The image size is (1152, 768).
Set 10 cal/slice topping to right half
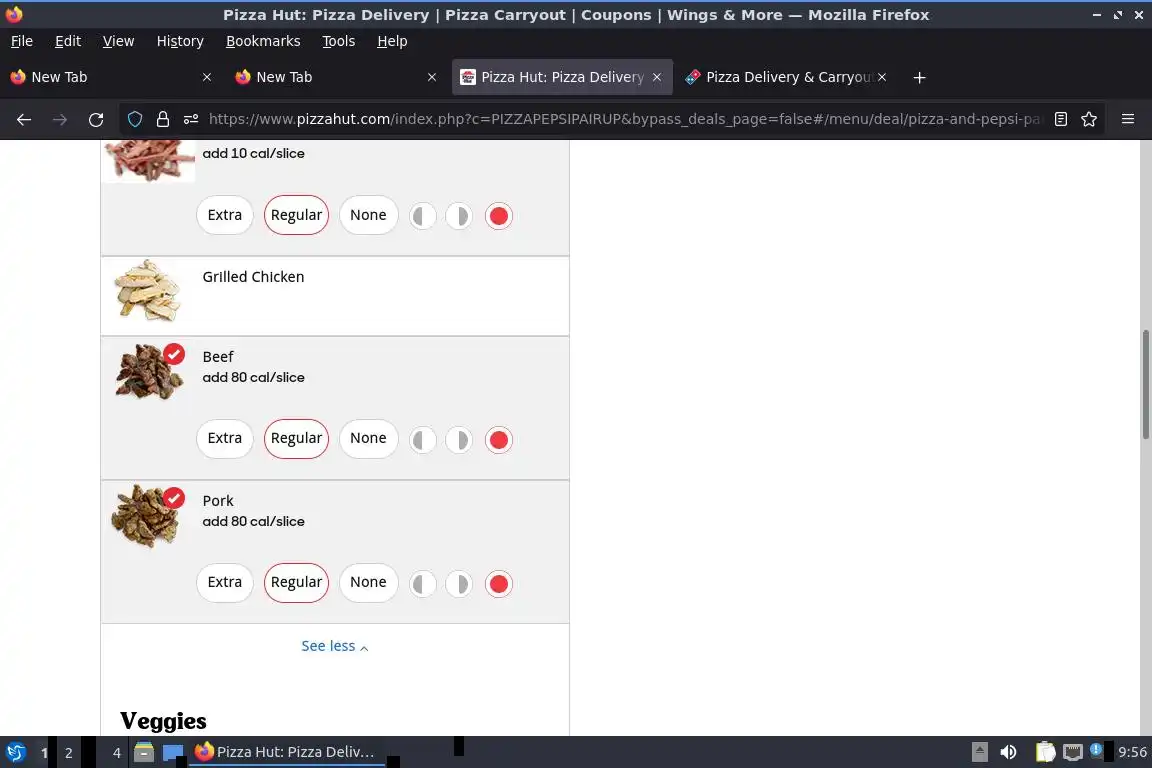pyautogui.click(x=459, y=217)
